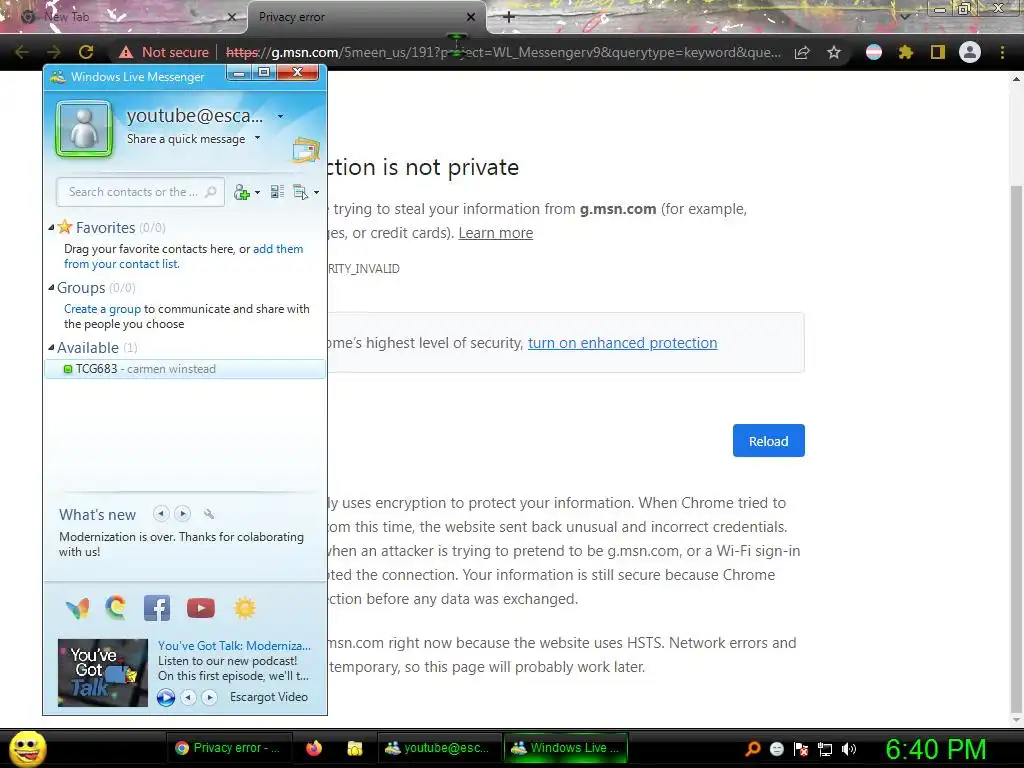Screen dimensions: 1024x768
Task: Click the Not secure warning indicator
Action: tap(164, 52)
